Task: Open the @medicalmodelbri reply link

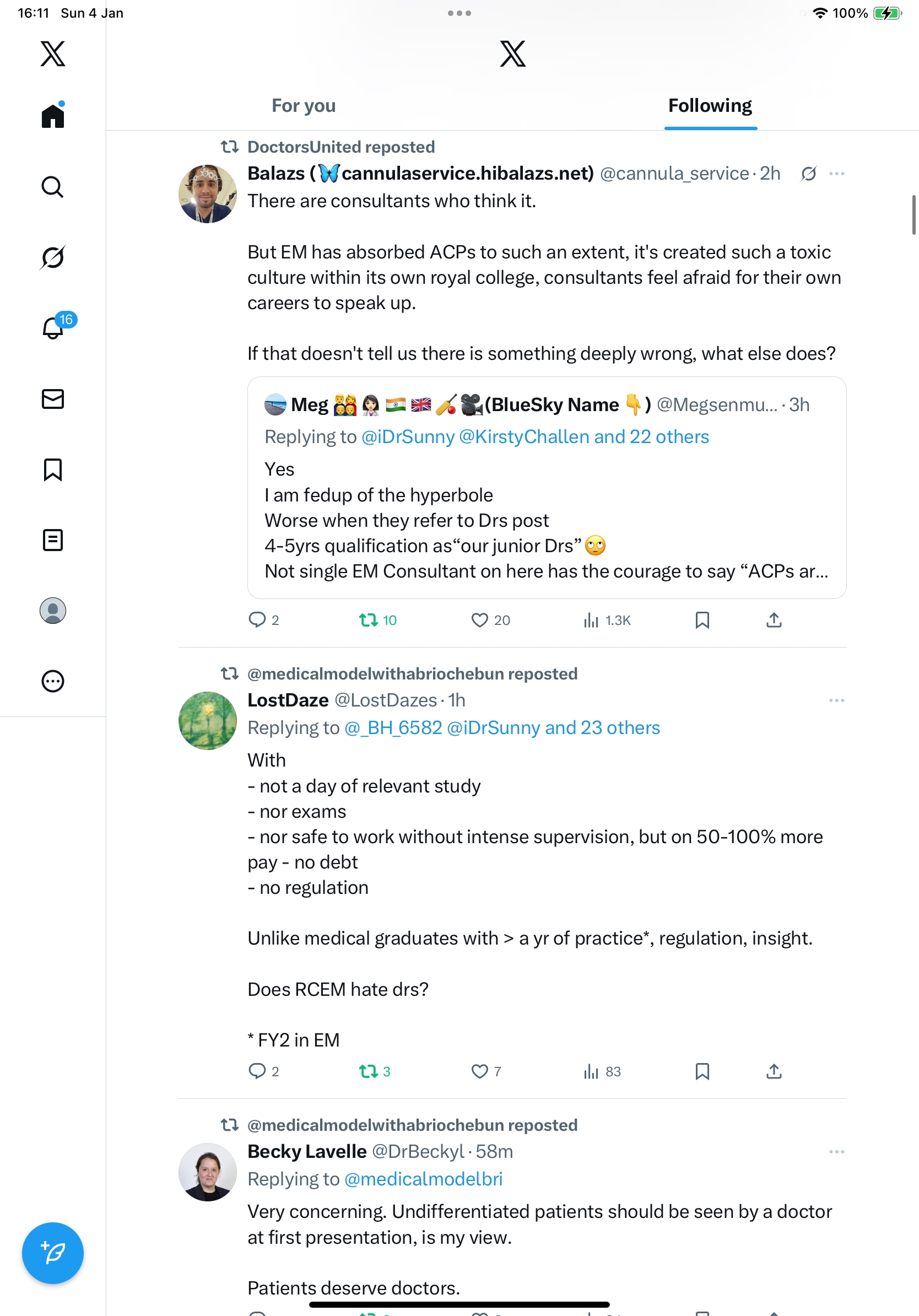Action: point(423,1179)
